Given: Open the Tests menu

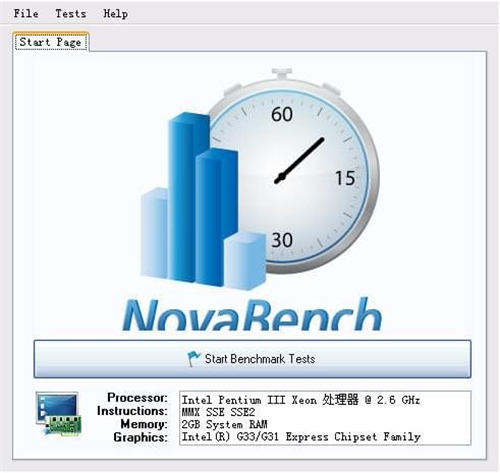Looking at the screenshot, I should pos(71,14).
